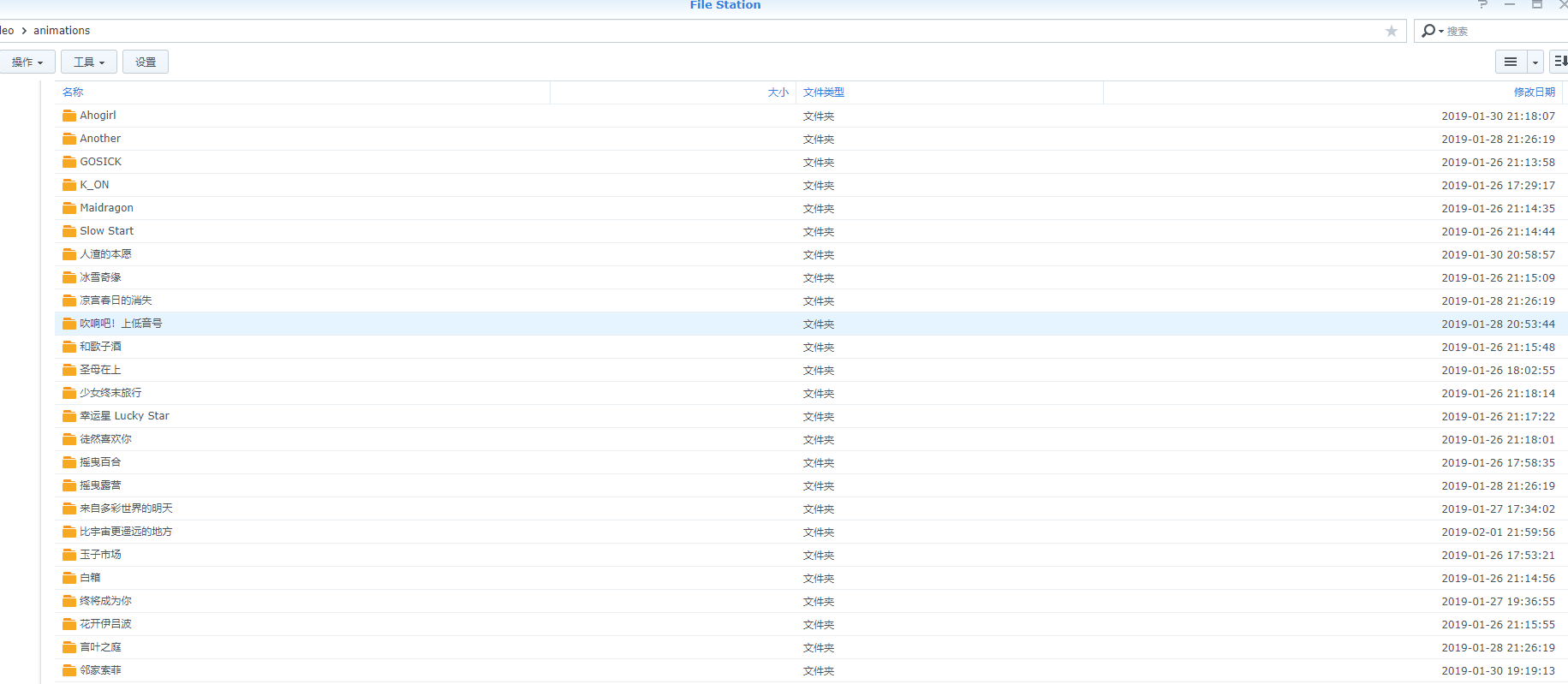
Task: Open the 操作 action dropdown
Action: click(x=27, y=62)
